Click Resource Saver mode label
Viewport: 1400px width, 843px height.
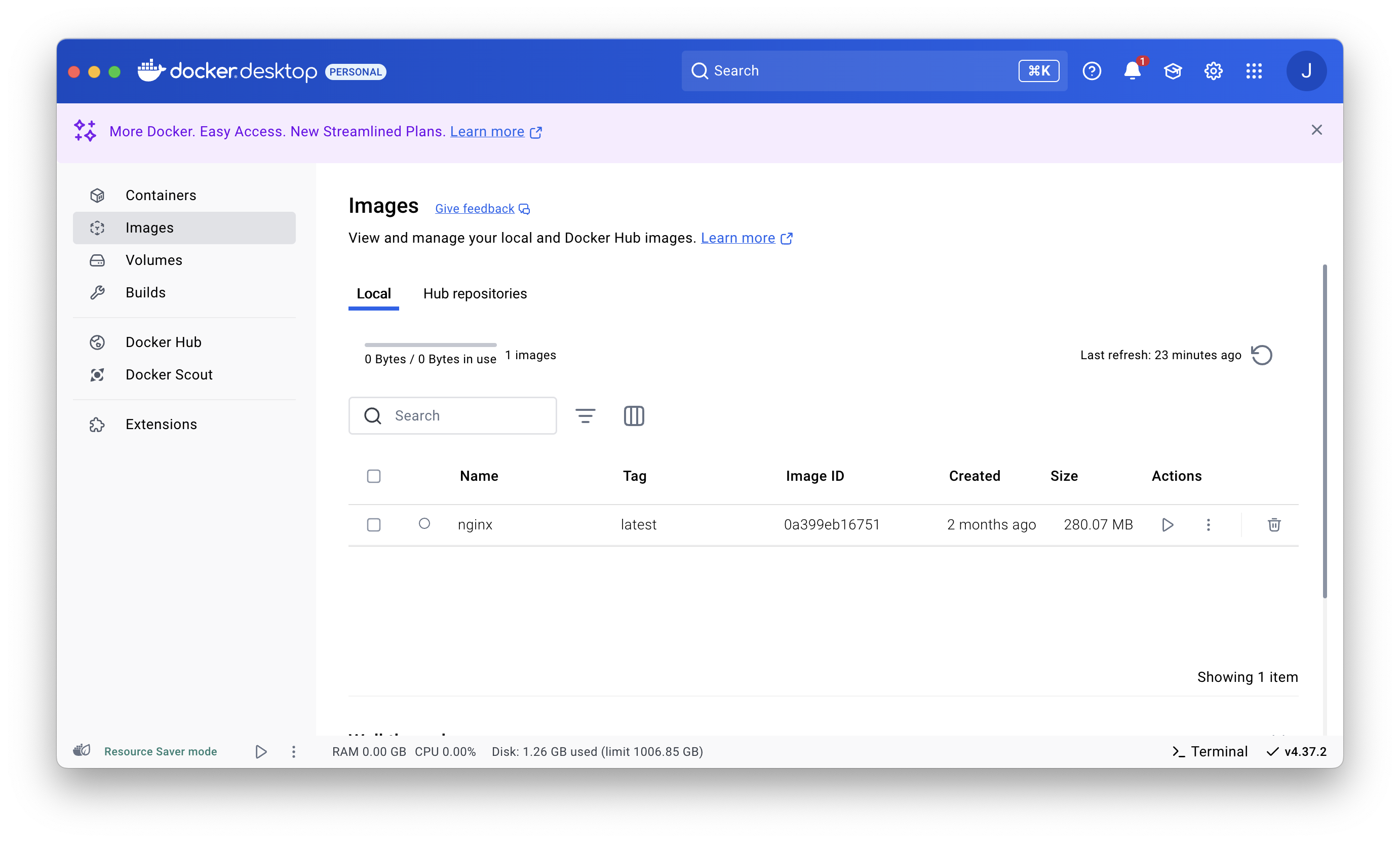161,751
